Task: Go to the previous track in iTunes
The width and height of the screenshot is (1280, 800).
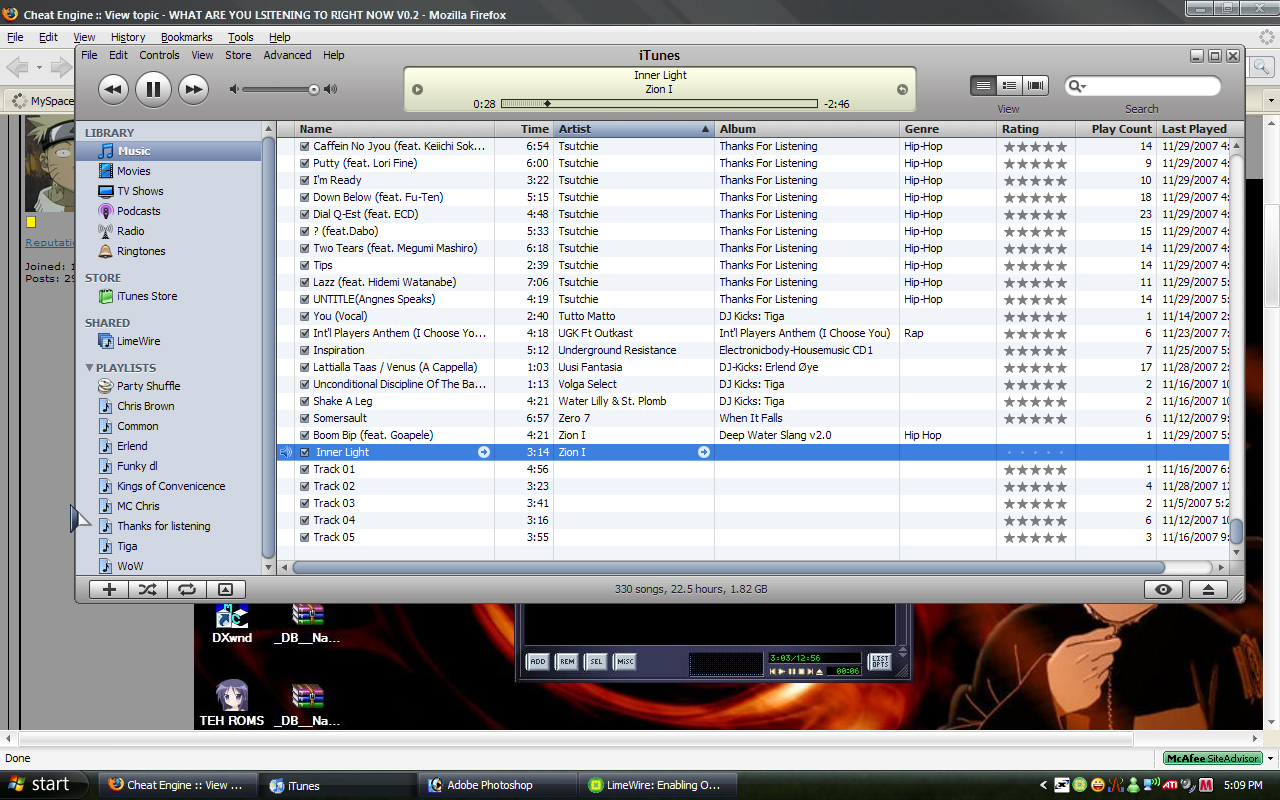Action: point(113,89)
